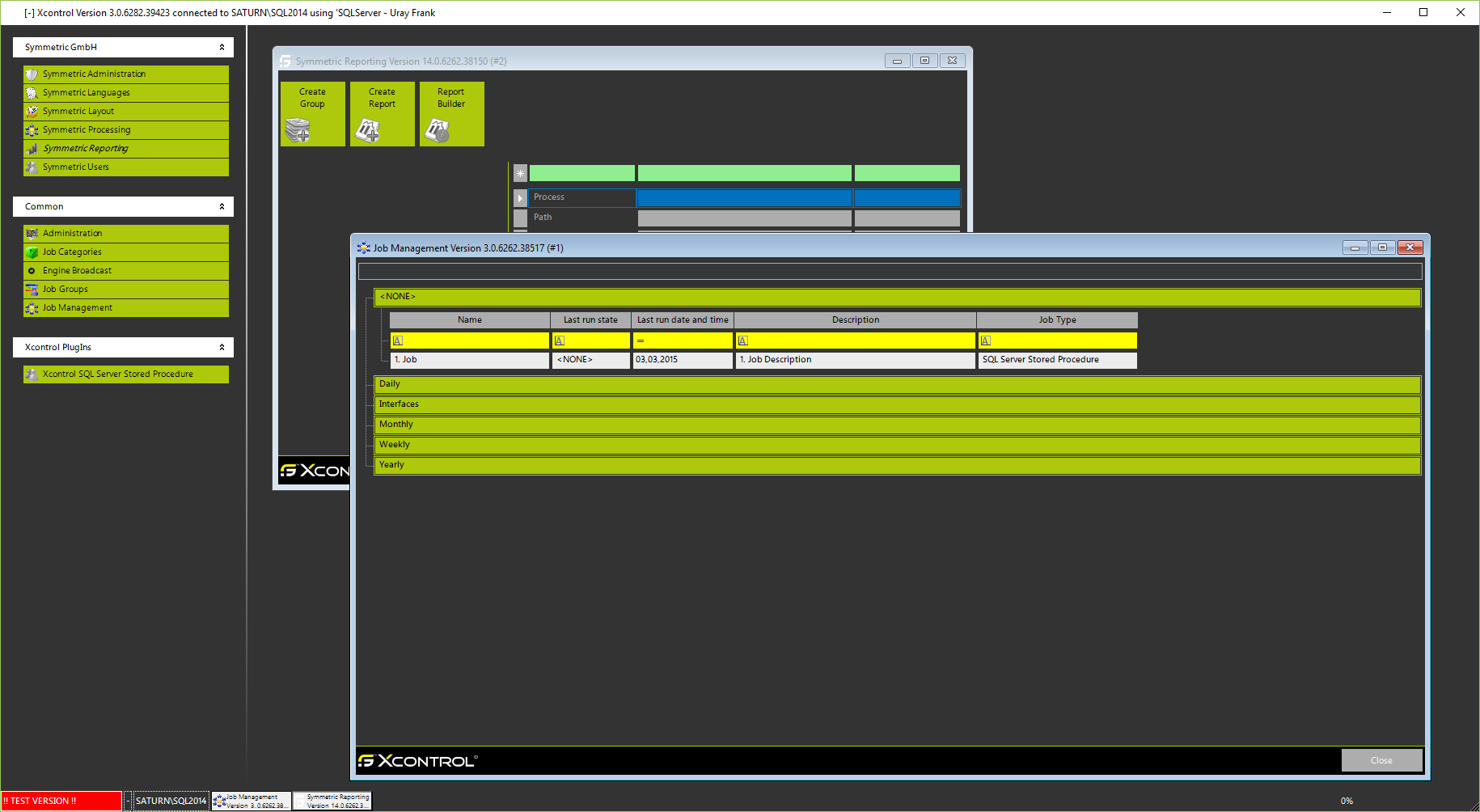Maximize the Job Management window
The width and height of the screenshot is (1480, 812).
pyautogui.click(x=1382, y=247)
